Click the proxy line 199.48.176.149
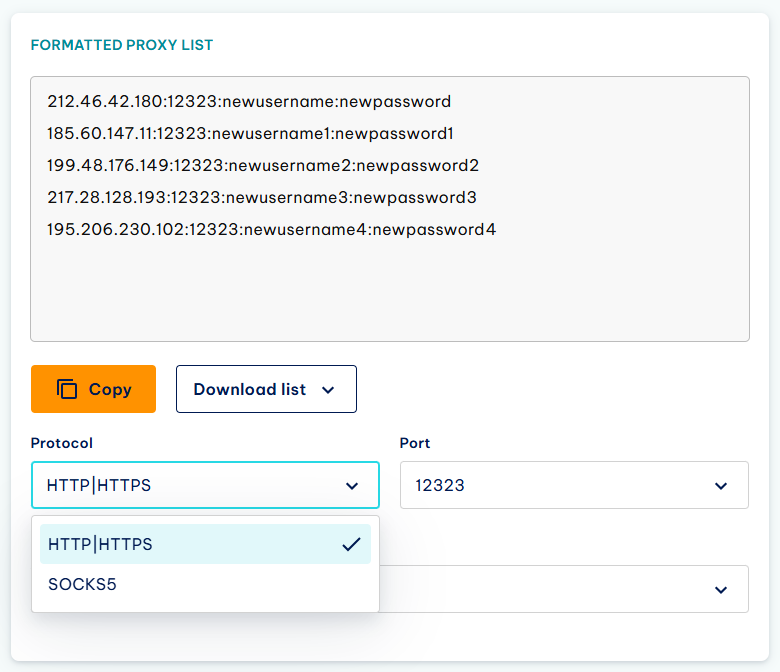780x672 pixels. (263, 165)
